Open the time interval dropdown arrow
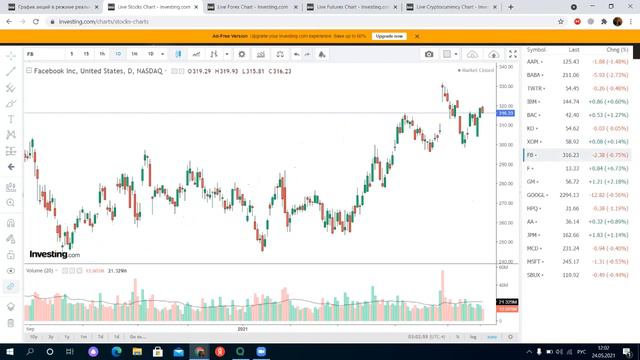The height and width of the screenshot is (360, 640). [x=162, y=54]
